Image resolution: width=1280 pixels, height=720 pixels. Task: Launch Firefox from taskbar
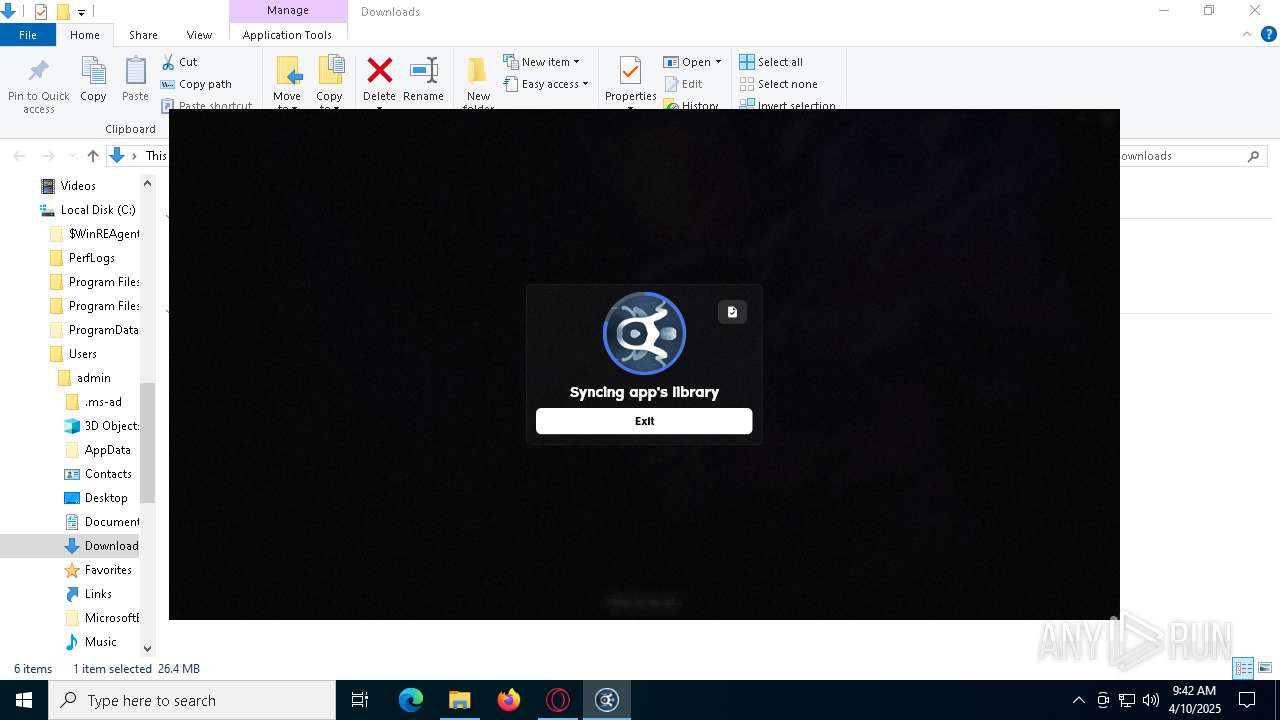508,700
